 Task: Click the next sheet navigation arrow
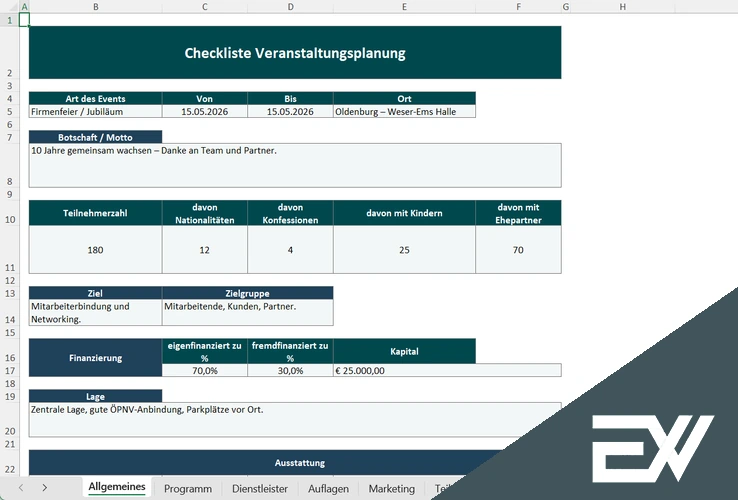[x=45, y=488]
